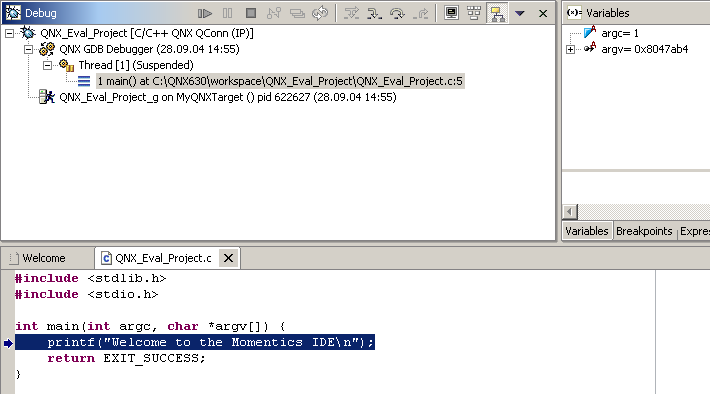Click Remove All Terminated Launches icon
The height and width of the screenshot is (394, 710).
tap(297, 14)
